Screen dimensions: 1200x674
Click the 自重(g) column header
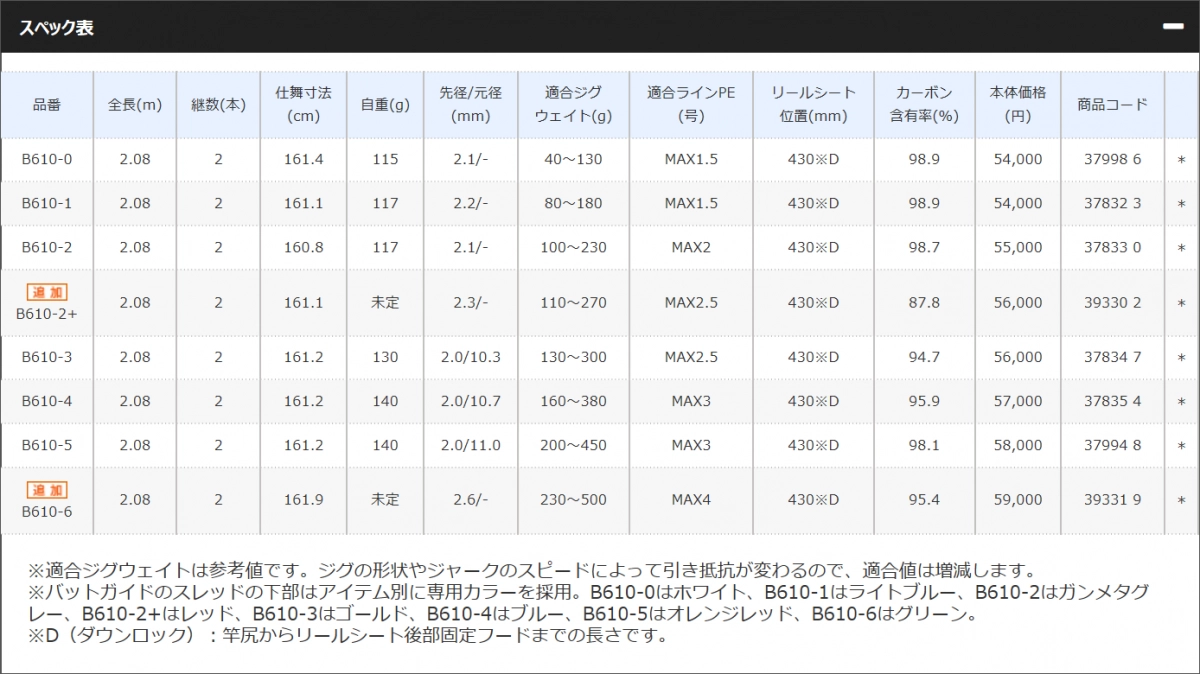tap(385, 104)
